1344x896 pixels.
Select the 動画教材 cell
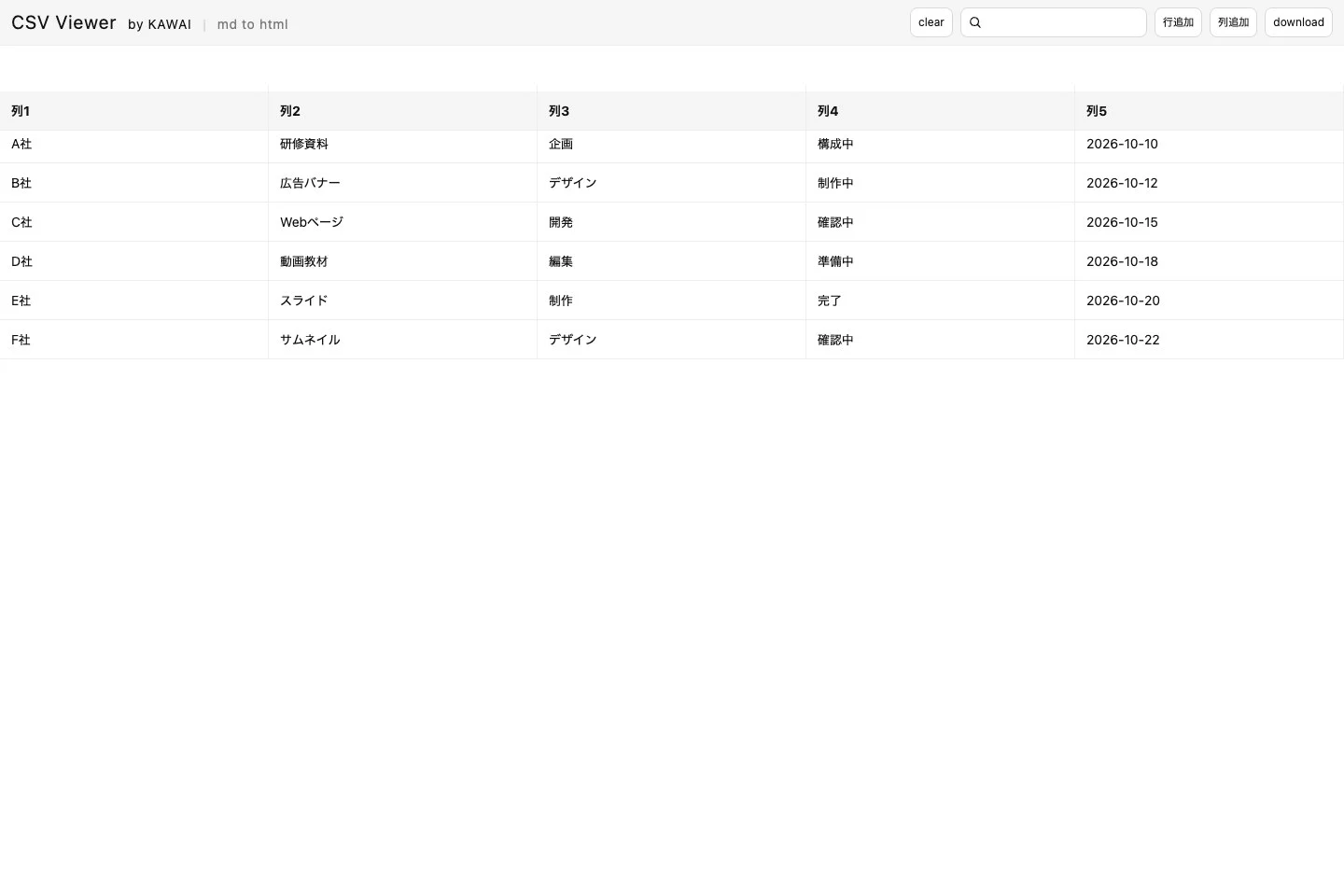pos(403,261)
